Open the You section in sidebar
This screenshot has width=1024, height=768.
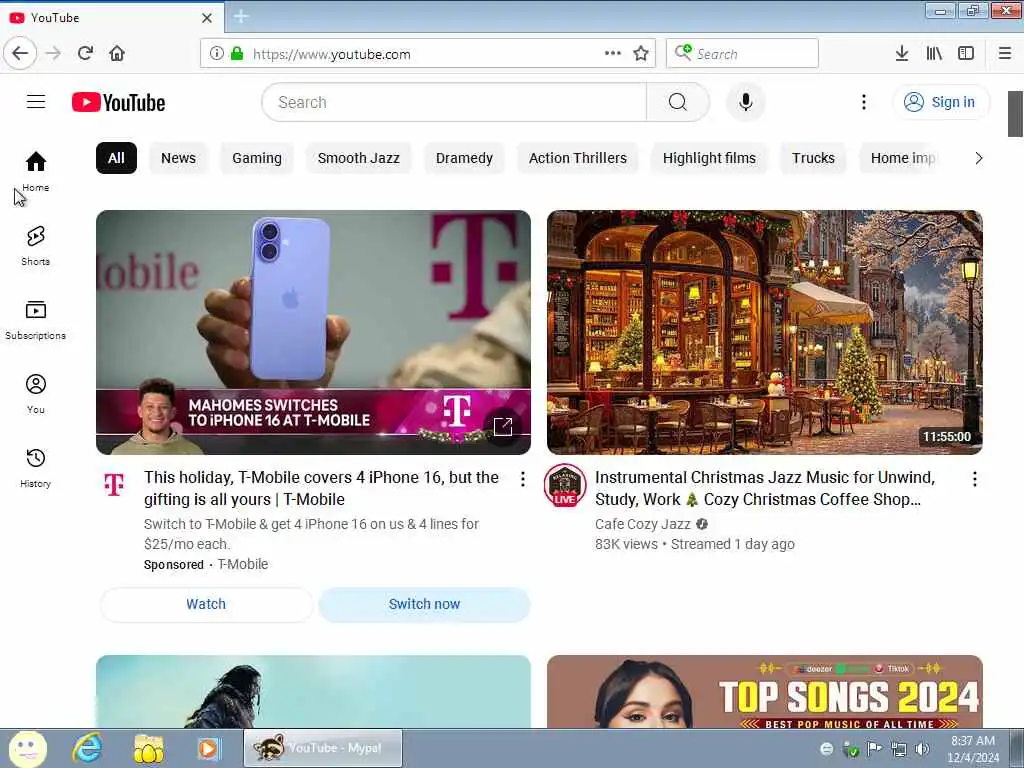36,394
